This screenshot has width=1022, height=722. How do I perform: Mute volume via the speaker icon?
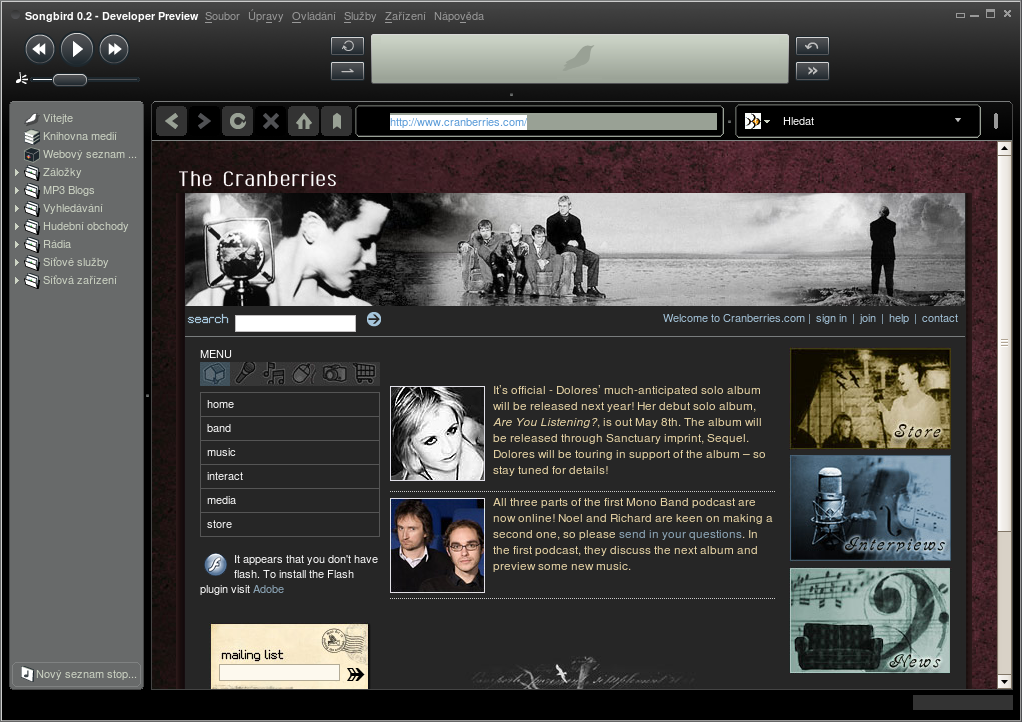tap(22, 79)
